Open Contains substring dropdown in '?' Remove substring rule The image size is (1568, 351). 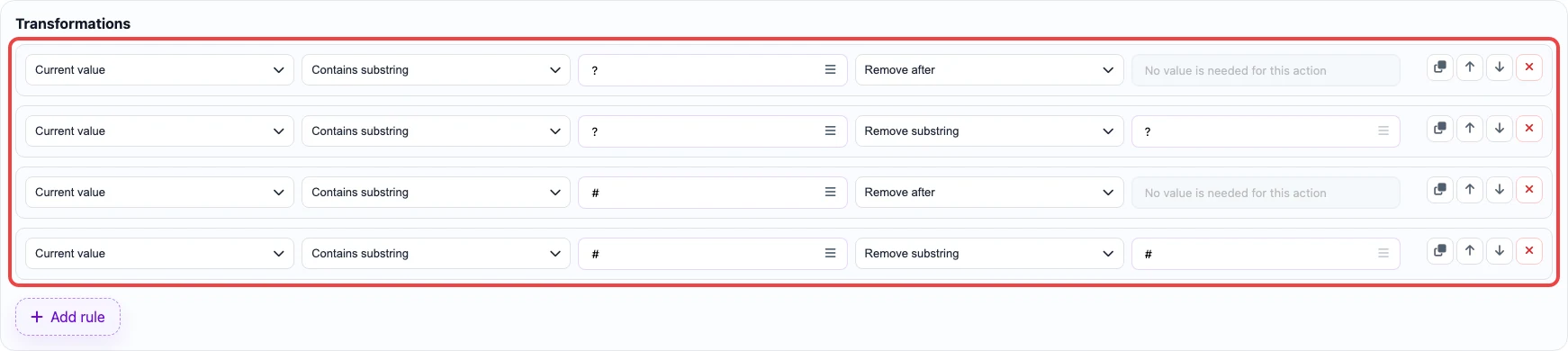tap(436, 131)
